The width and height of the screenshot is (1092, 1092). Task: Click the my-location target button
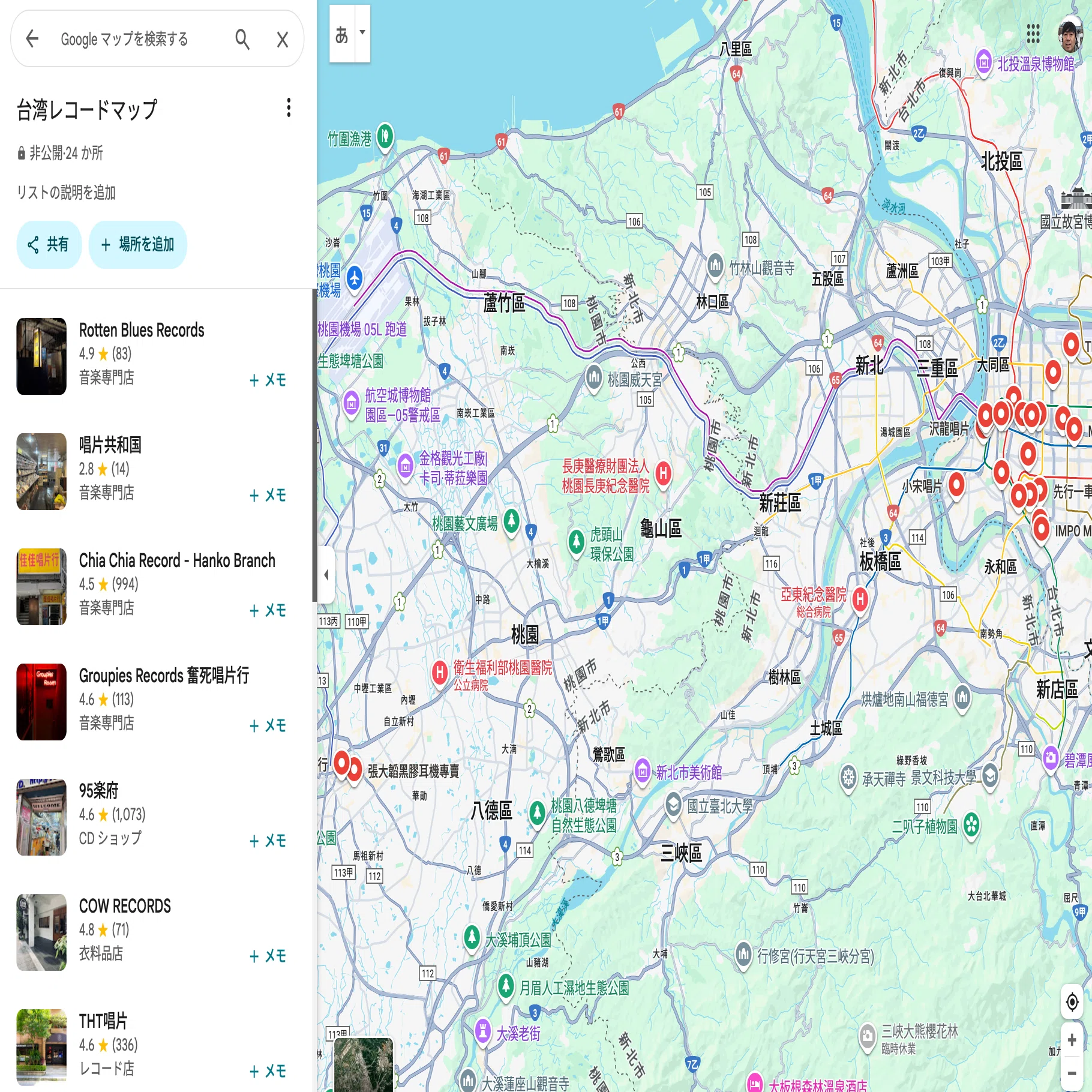tap(1072, 1002)
